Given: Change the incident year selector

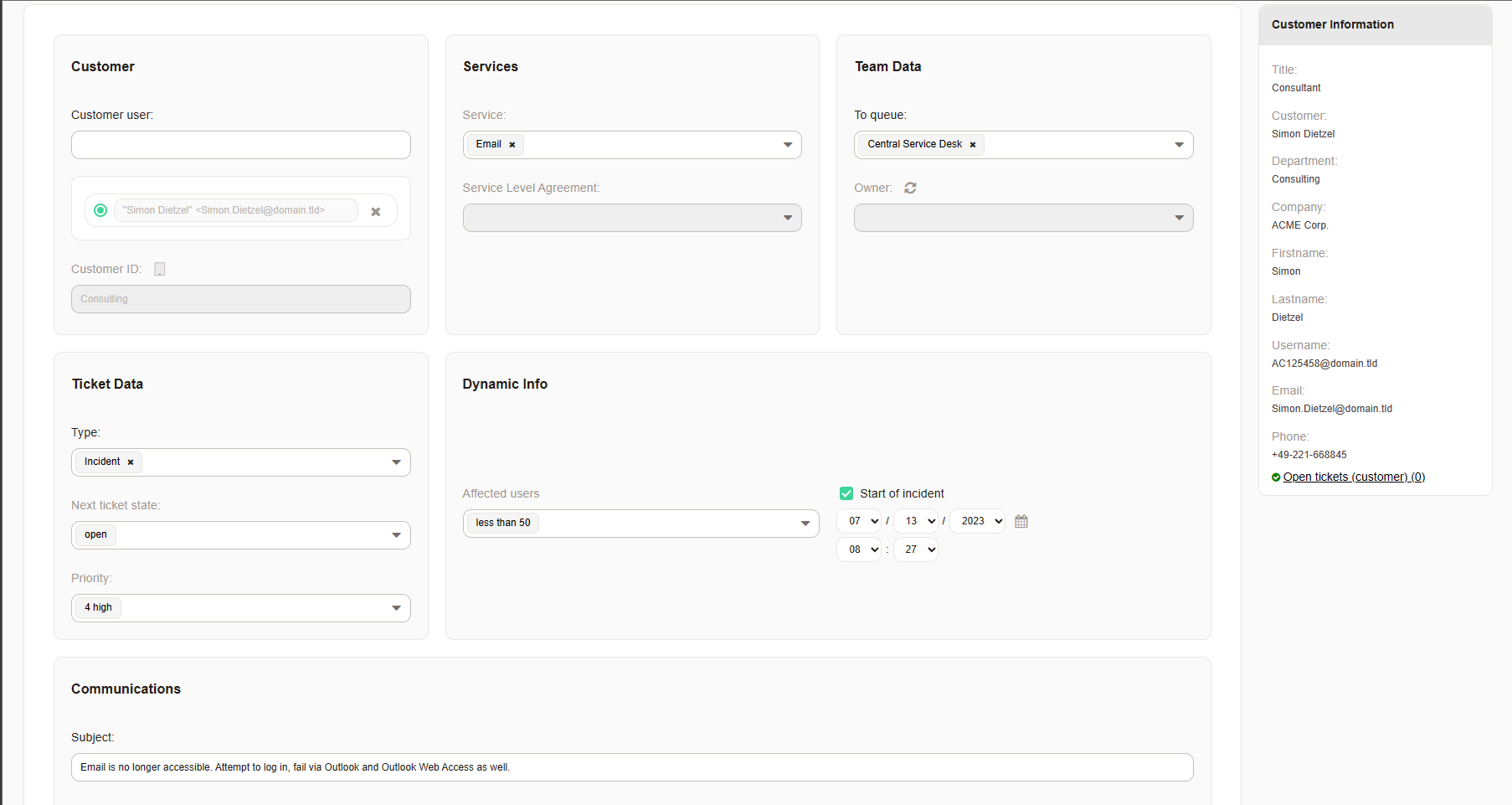Looking at the screenshot, I should 977,521.
